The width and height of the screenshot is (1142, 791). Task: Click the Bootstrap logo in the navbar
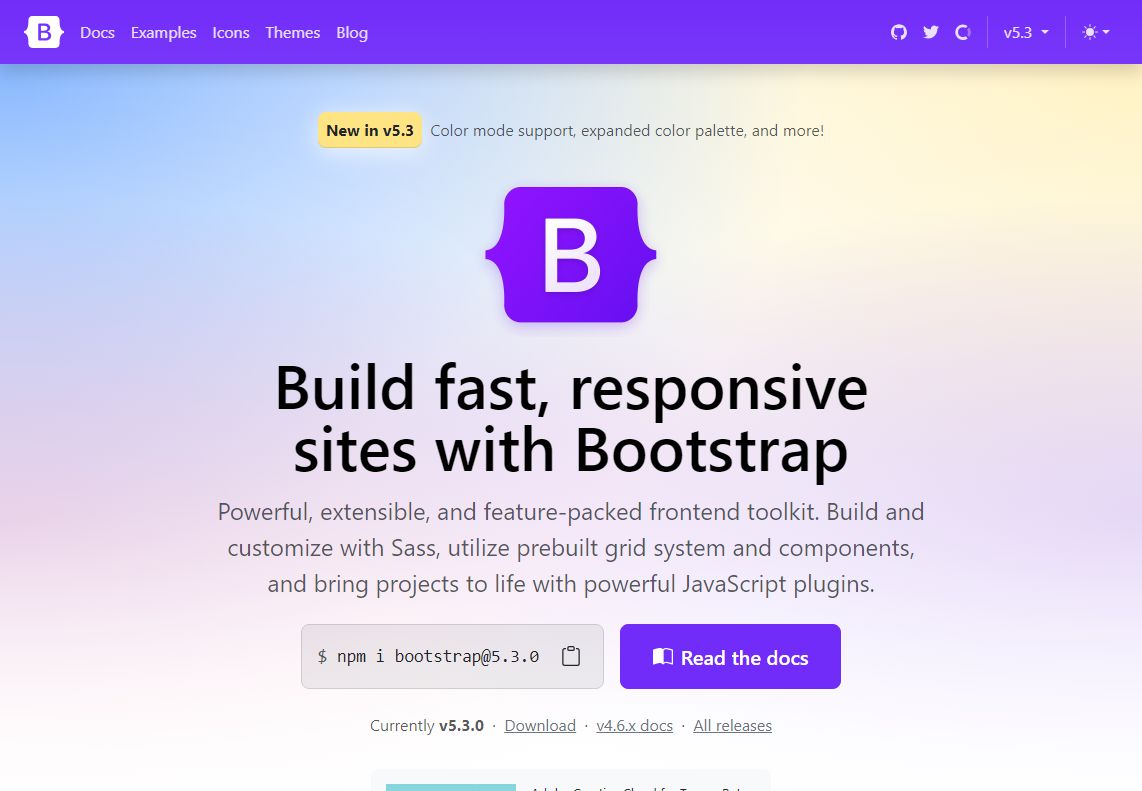click(44, 32)
